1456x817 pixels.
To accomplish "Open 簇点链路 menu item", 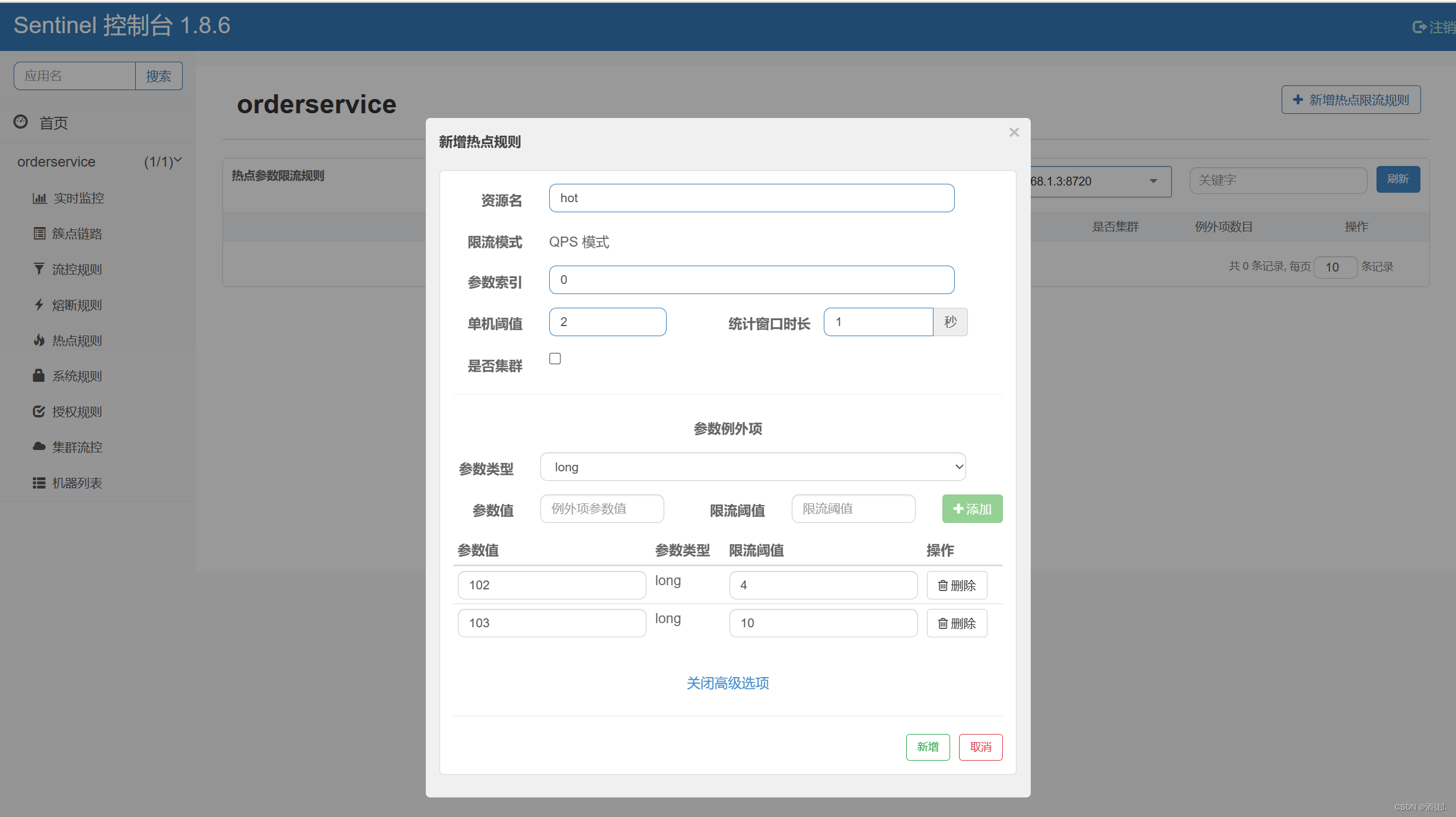I will pos(77,234).
